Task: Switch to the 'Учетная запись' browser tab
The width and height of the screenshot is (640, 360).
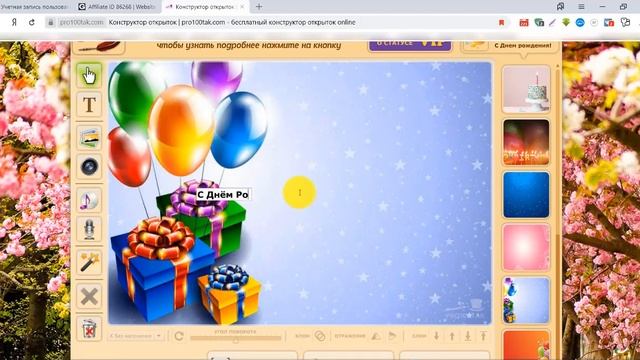Action: click(x=34, y=7)
